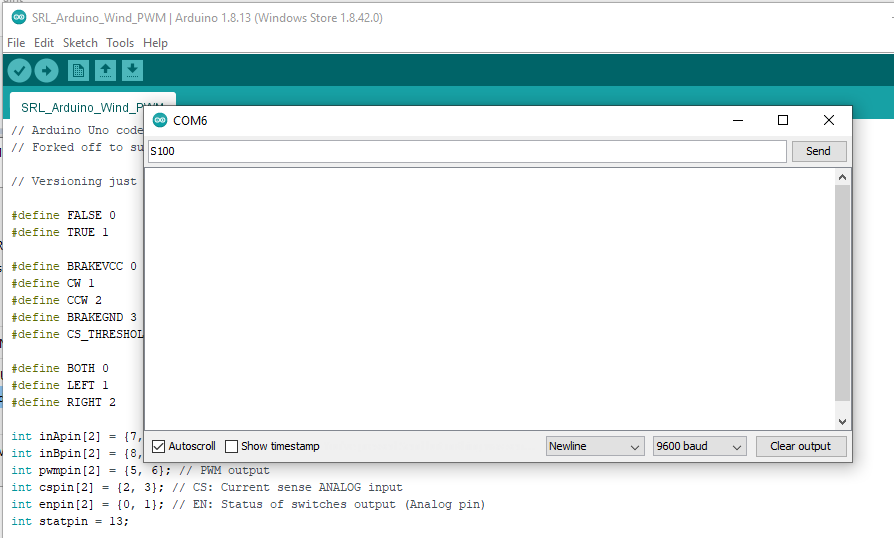Screen dimensions: 894x538
Task: Maximize the COM6 serial monitor window
Action: point(783,120)
